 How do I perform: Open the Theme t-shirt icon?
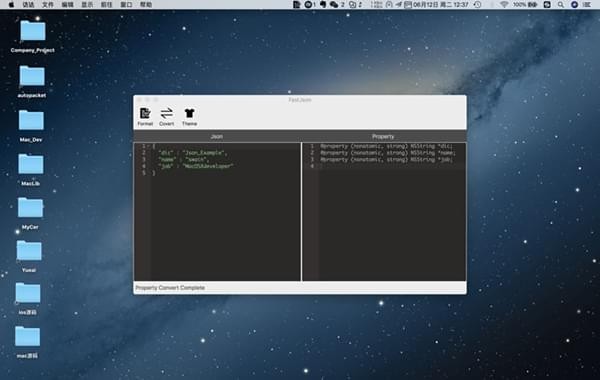(189, 113)
